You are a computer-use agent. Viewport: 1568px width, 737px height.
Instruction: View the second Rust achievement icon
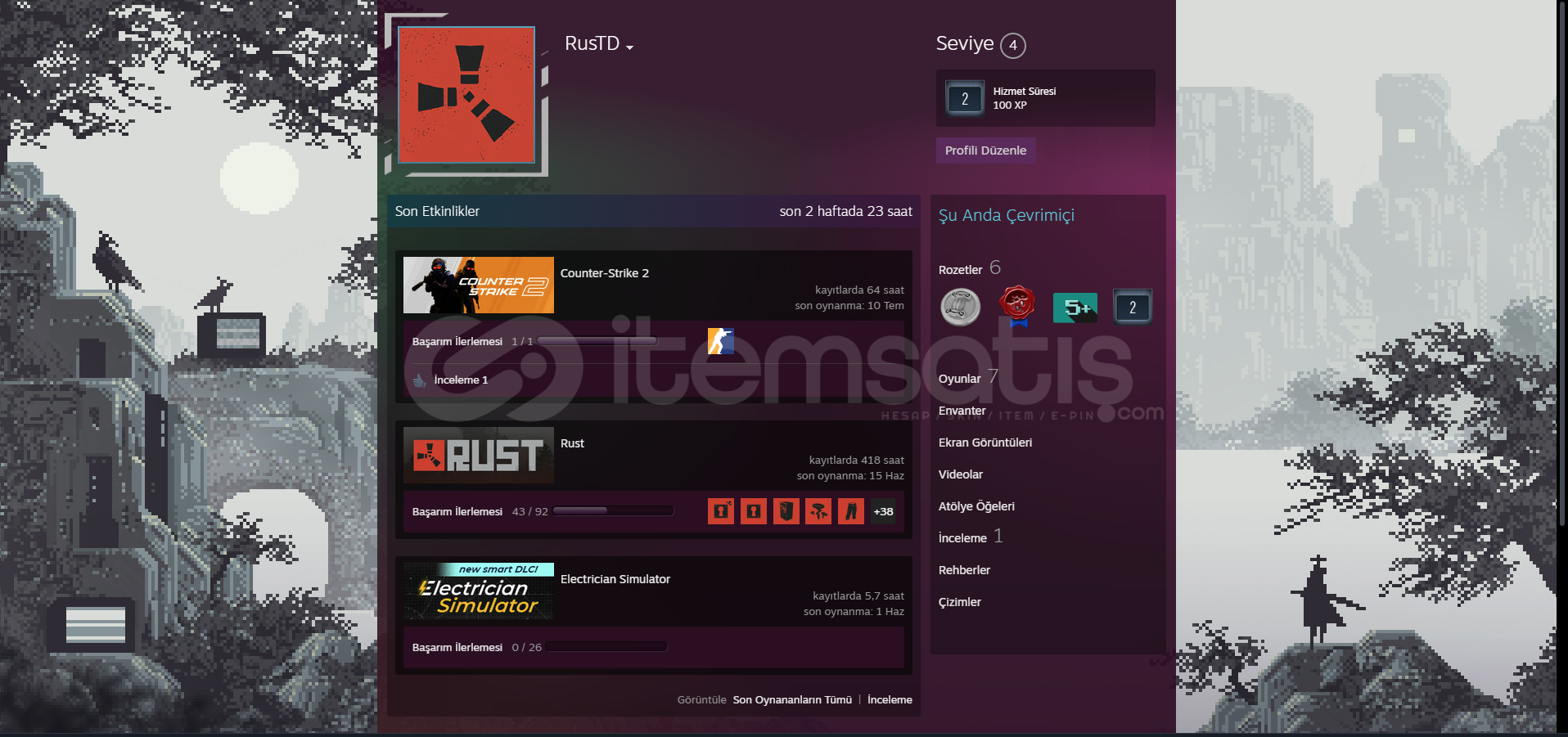pyautogui.click(x=753, y=511)
